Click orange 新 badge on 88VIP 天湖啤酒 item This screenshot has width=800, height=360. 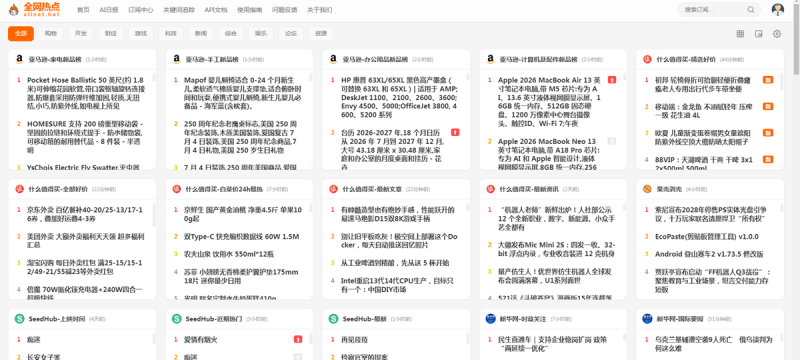pos(768,159)
